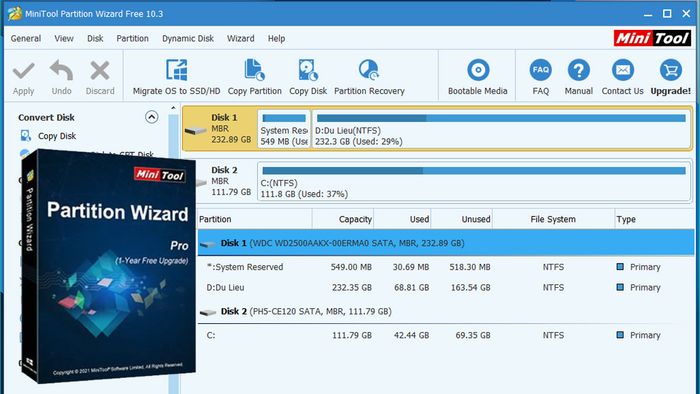Click the Apply checkmark icon
This screenshot has height=394, width=700.
tap(23, 71)
